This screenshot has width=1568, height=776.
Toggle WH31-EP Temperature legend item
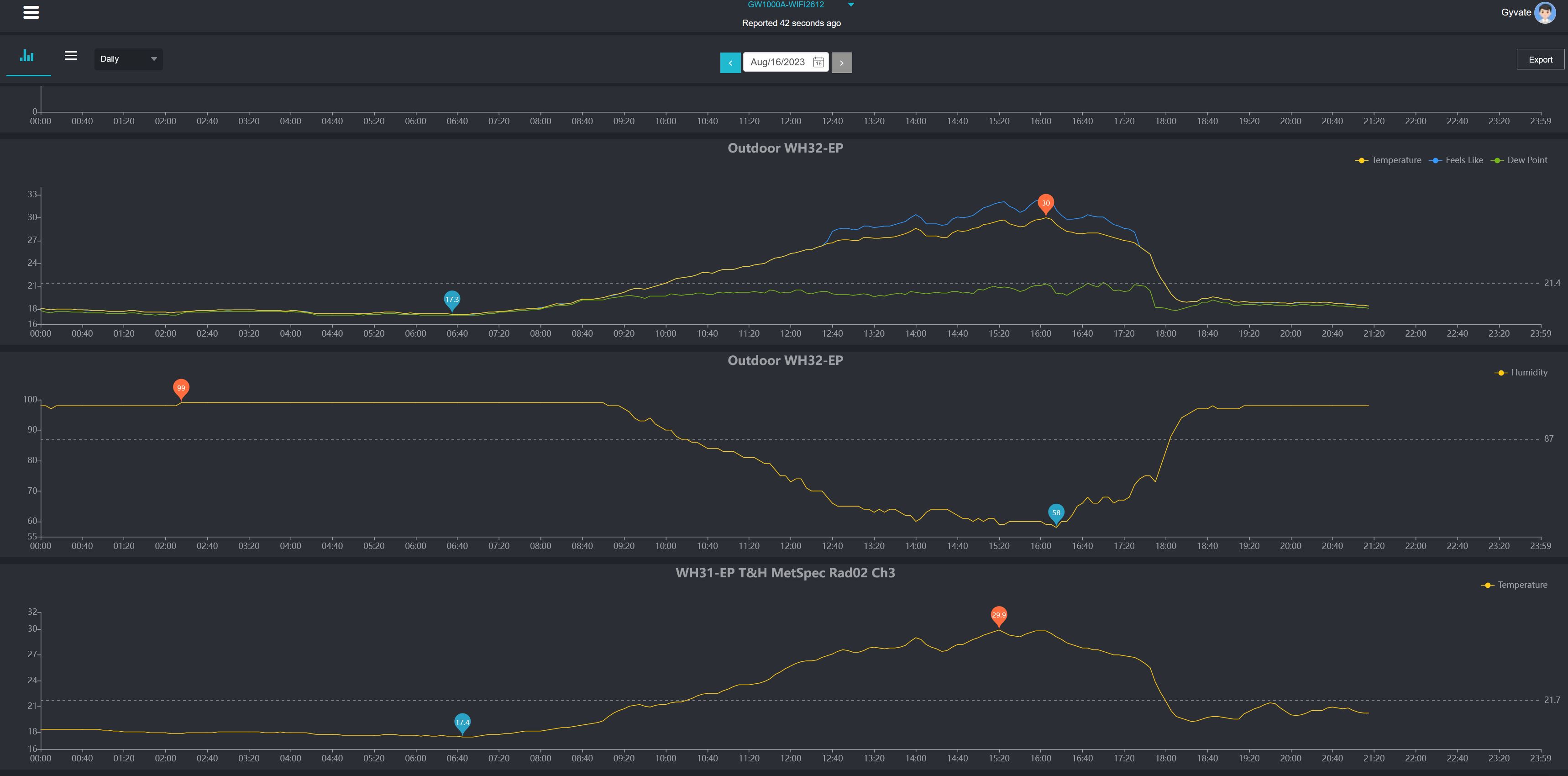[x=1515, y=585]
